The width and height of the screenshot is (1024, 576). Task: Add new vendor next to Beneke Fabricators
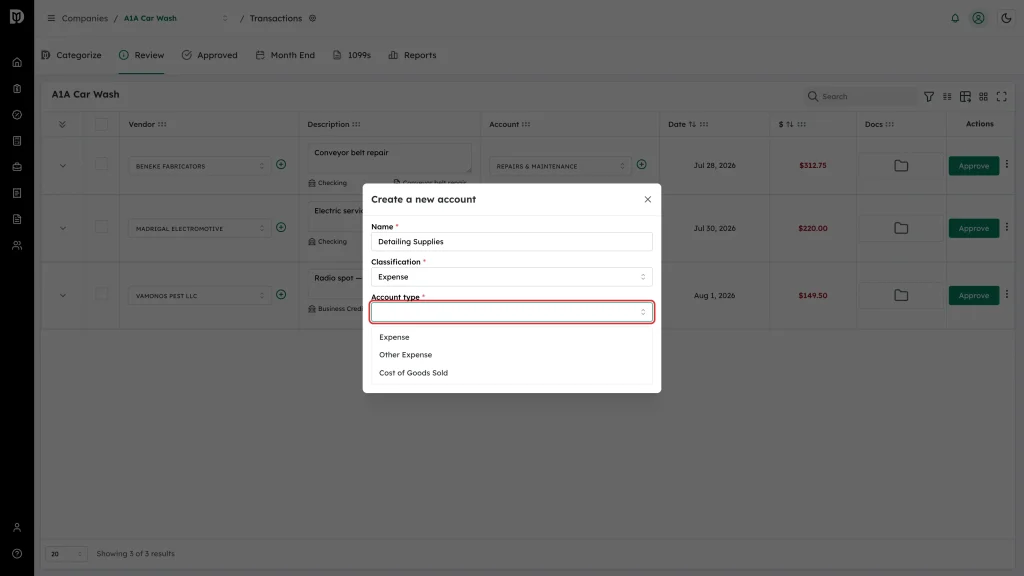[x=281, y=165]
